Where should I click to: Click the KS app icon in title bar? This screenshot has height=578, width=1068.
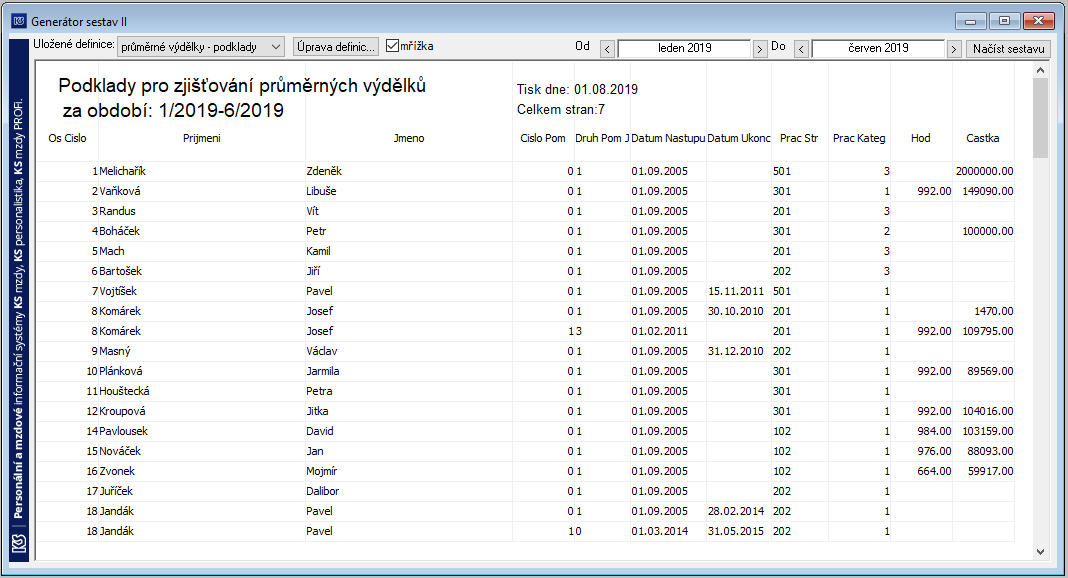tap(19, 21)
